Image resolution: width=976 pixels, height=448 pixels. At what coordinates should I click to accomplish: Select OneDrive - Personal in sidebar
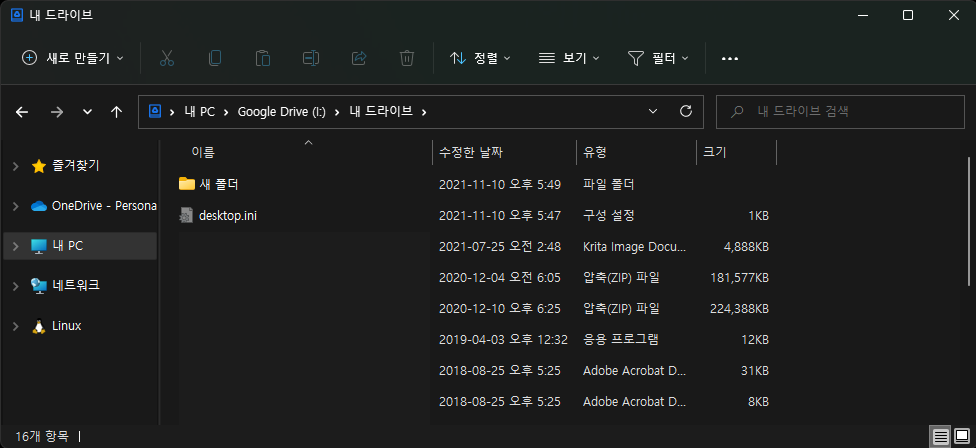tap(104, 206)
